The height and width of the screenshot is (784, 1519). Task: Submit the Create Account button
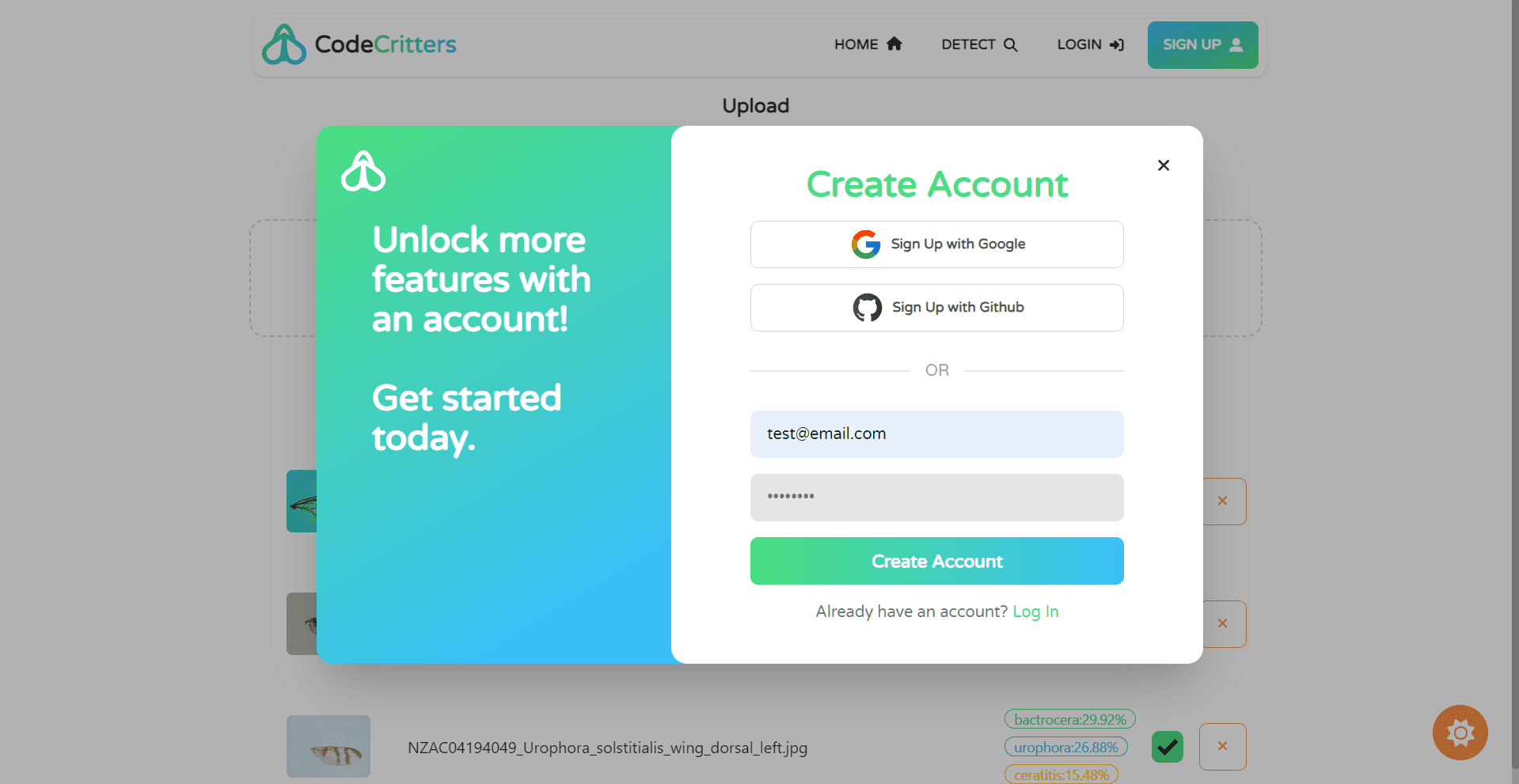[x=936, y=561]
